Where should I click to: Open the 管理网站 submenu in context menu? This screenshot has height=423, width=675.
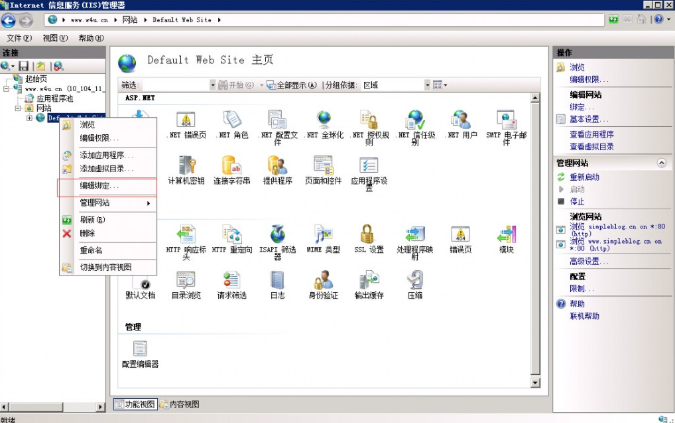107,203
